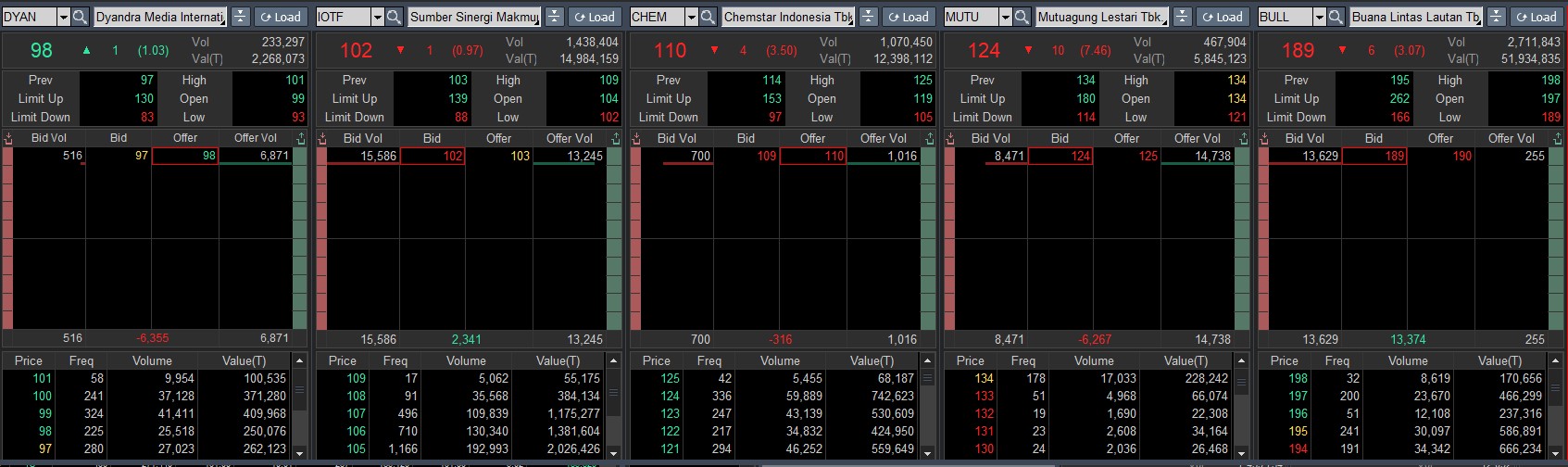Click Volume column header in CHEM price table

click(x=780, y=360)
